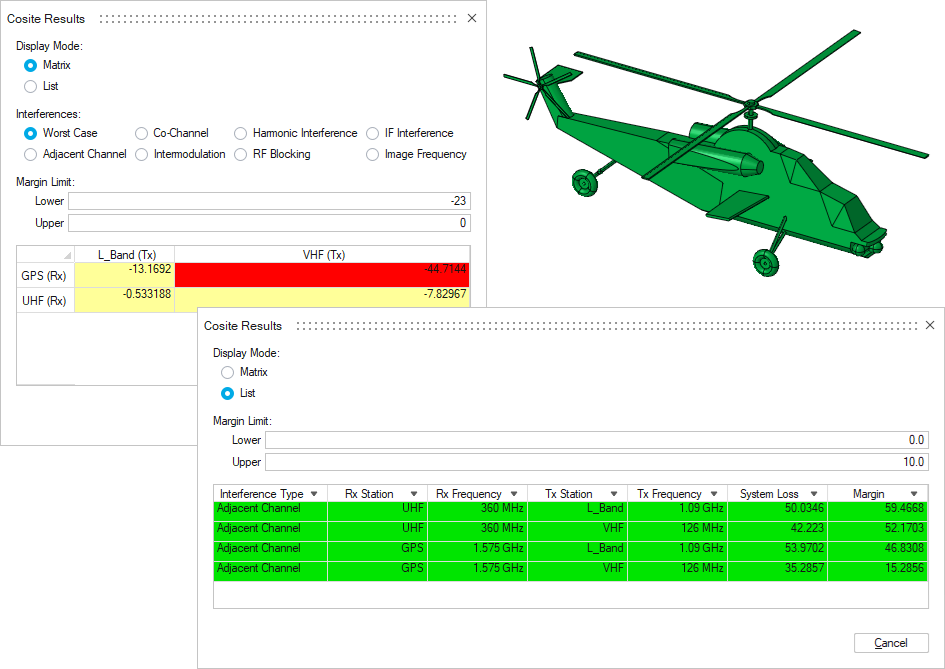Enable the Harmonic Interference option
This screenshot has width=945, height=669.
tap(241, 133)
